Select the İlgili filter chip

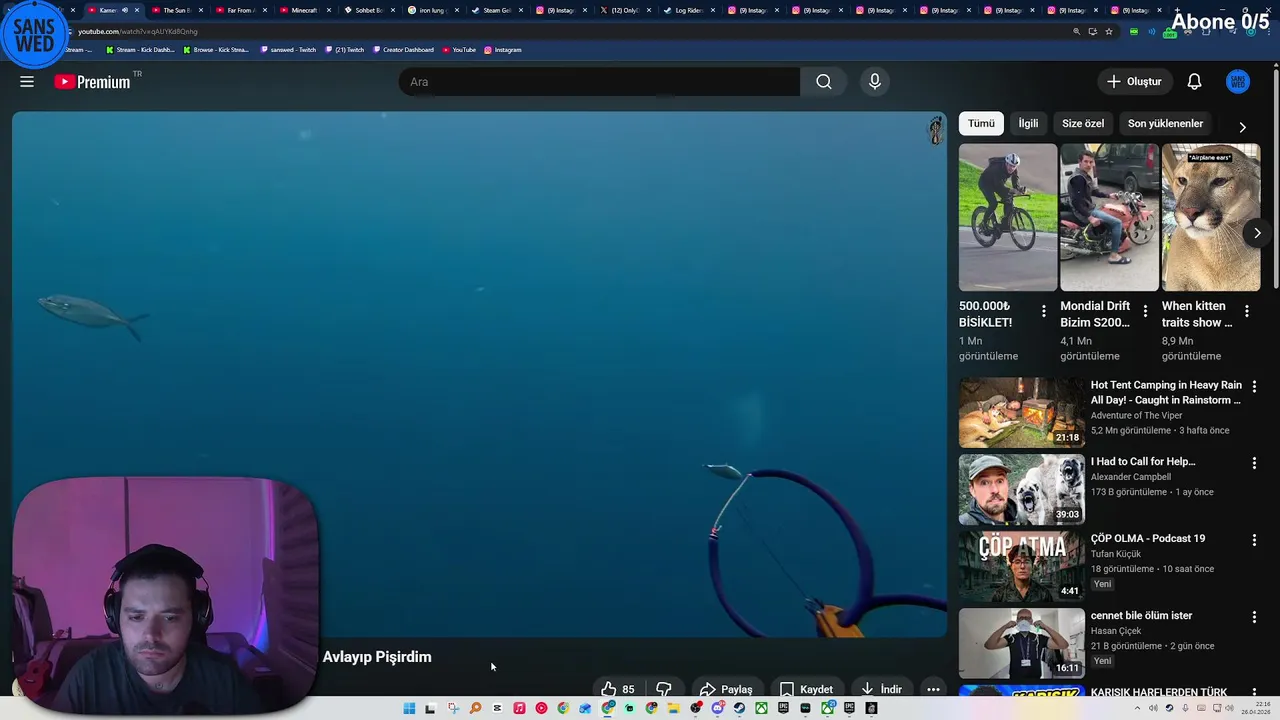1028,123
